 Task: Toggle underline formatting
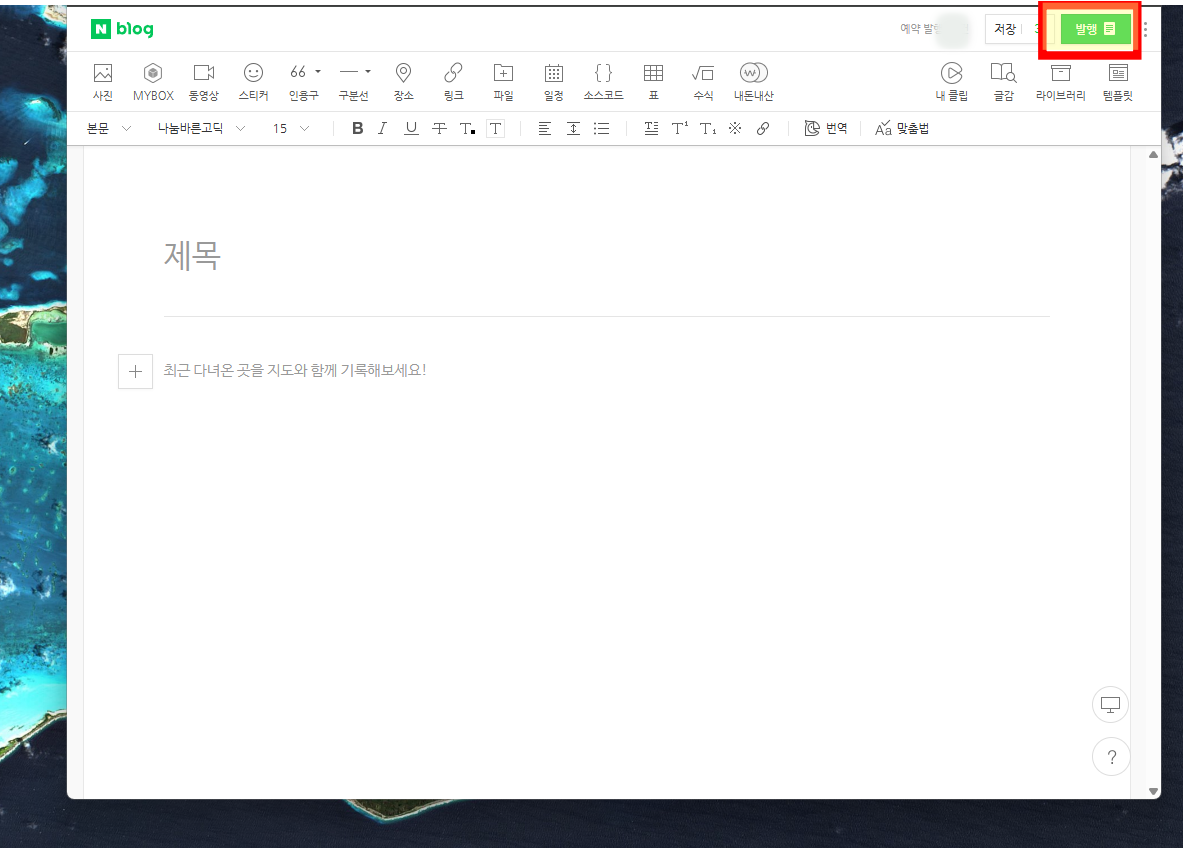[x=411, y=128]
